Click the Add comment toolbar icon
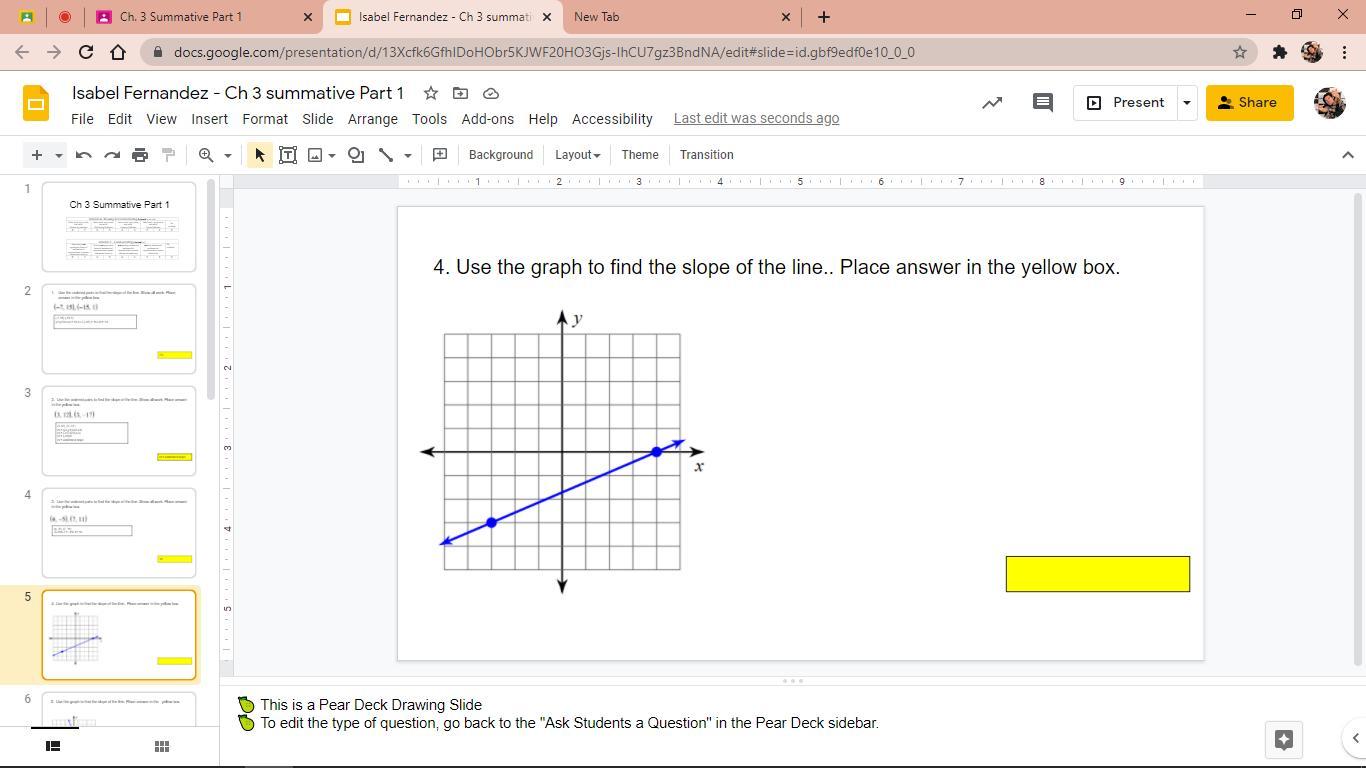Viewport: 1366px width, 768px height. click(439, 155)
